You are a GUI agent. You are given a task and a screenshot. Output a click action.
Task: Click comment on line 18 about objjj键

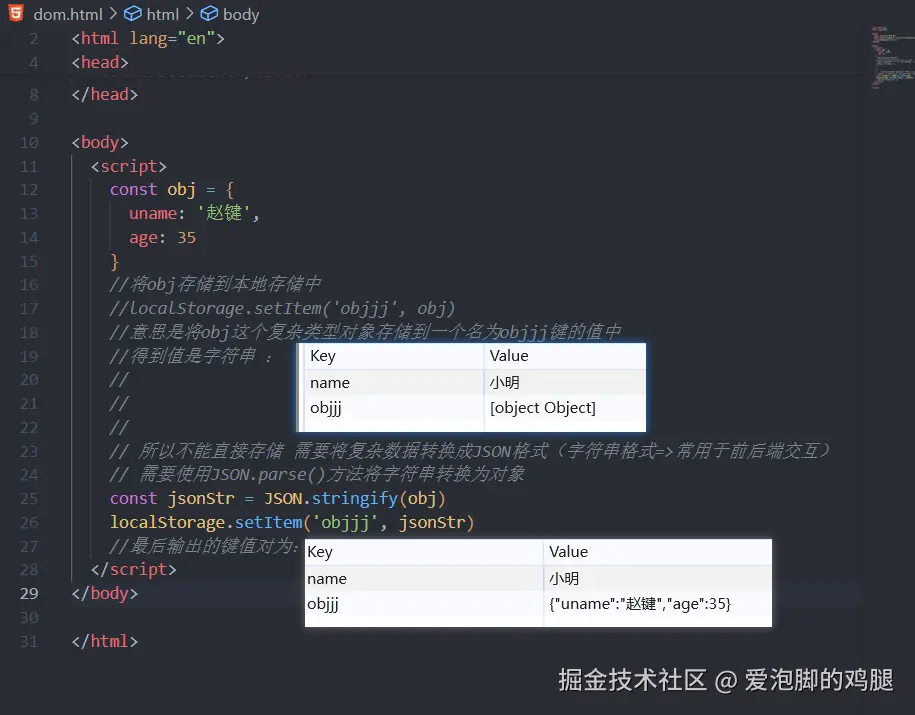pyautogui.click(x=366, y=332)
